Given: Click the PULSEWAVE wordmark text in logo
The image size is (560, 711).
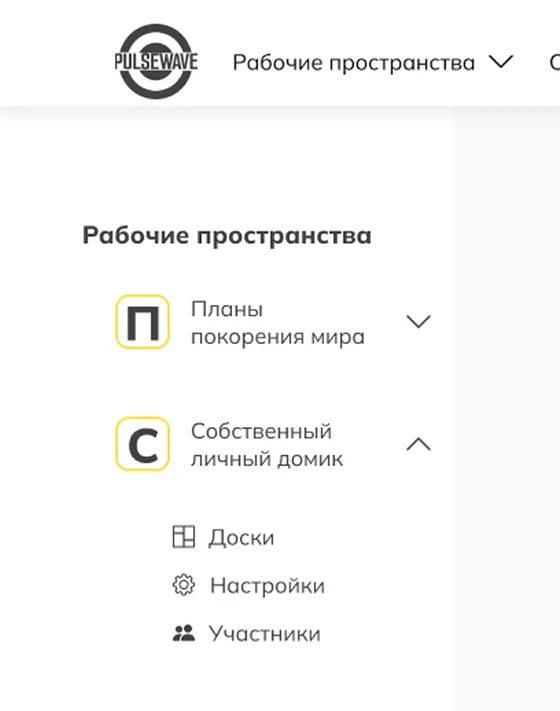Looking at the screenshot, I should [x=156, y=62].
